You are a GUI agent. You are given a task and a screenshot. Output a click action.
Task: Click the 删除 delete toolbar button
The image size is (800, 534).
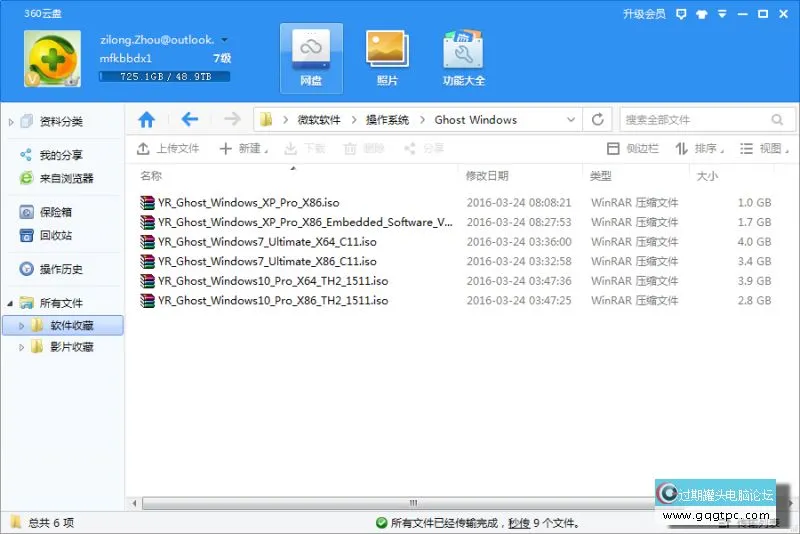click(364, 148)
